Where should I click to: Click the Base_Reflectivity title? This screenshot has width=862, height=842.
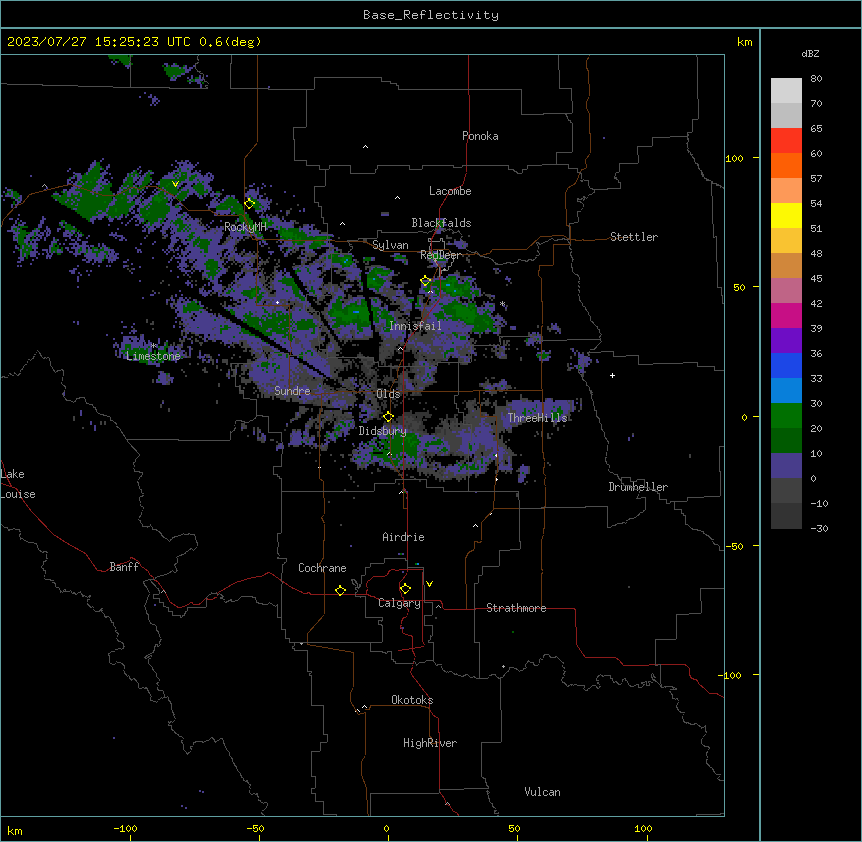[431, 15]
